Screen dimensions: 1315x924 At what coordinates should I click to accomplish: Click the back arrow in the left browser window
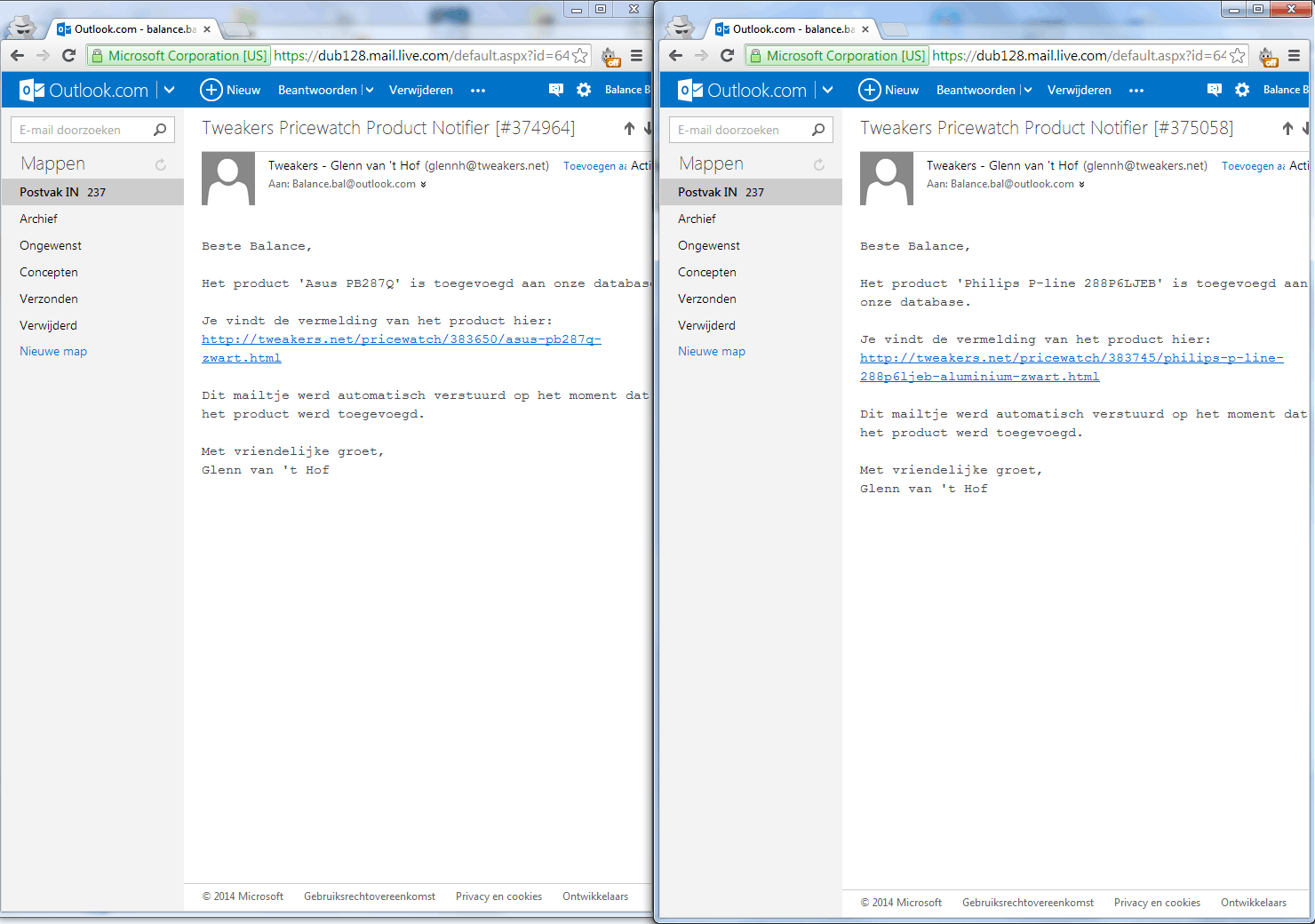17,56
